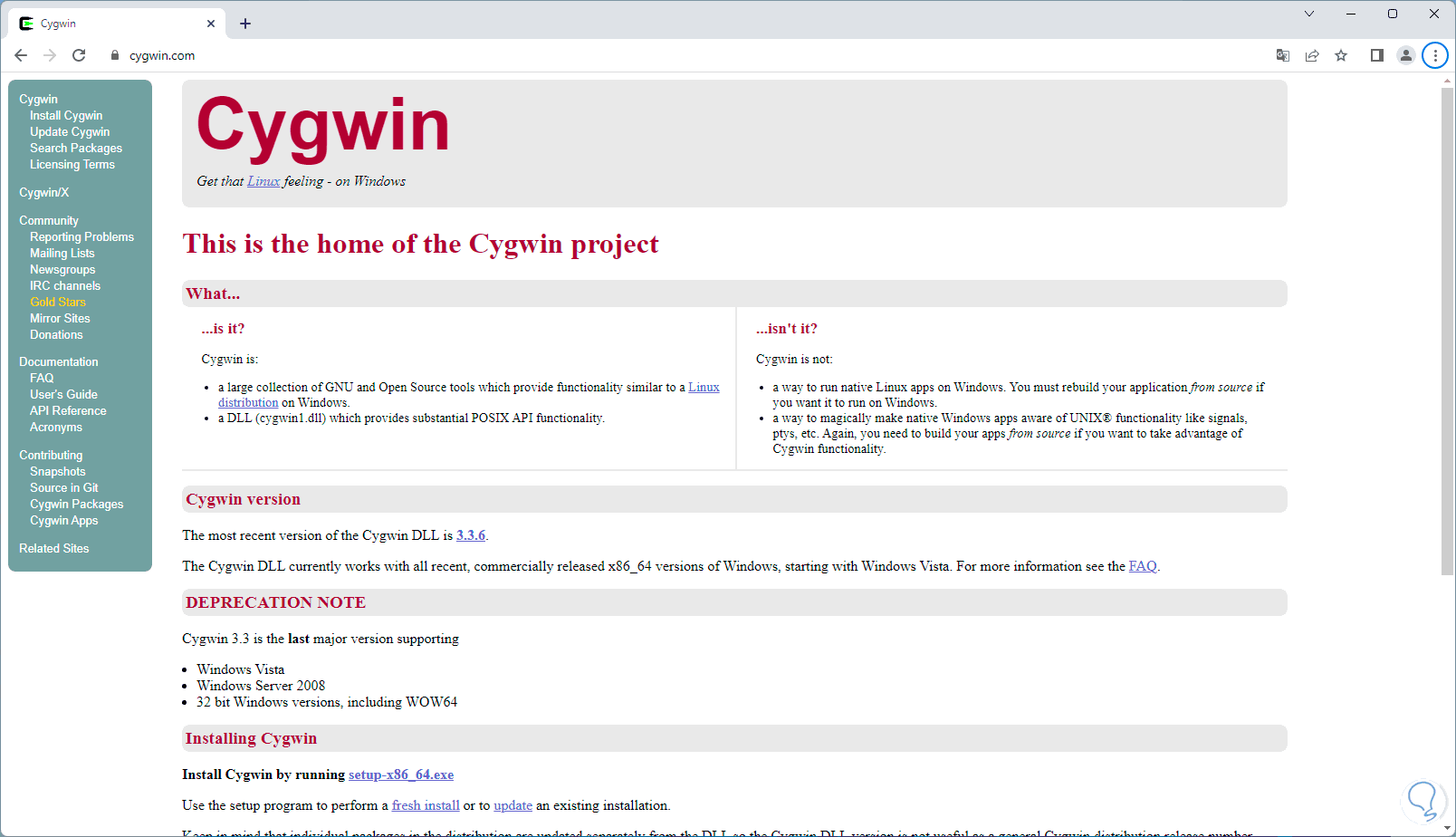Open API Reference documentation
Screen dimensions: 1456x837
click(x=68, y=411)
